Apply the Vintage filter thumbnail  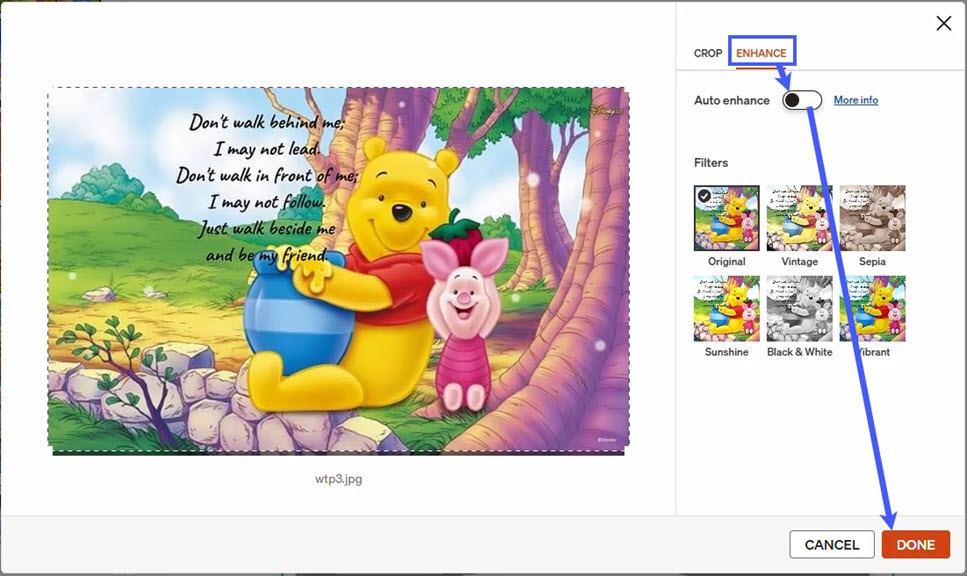click(799, 218)
